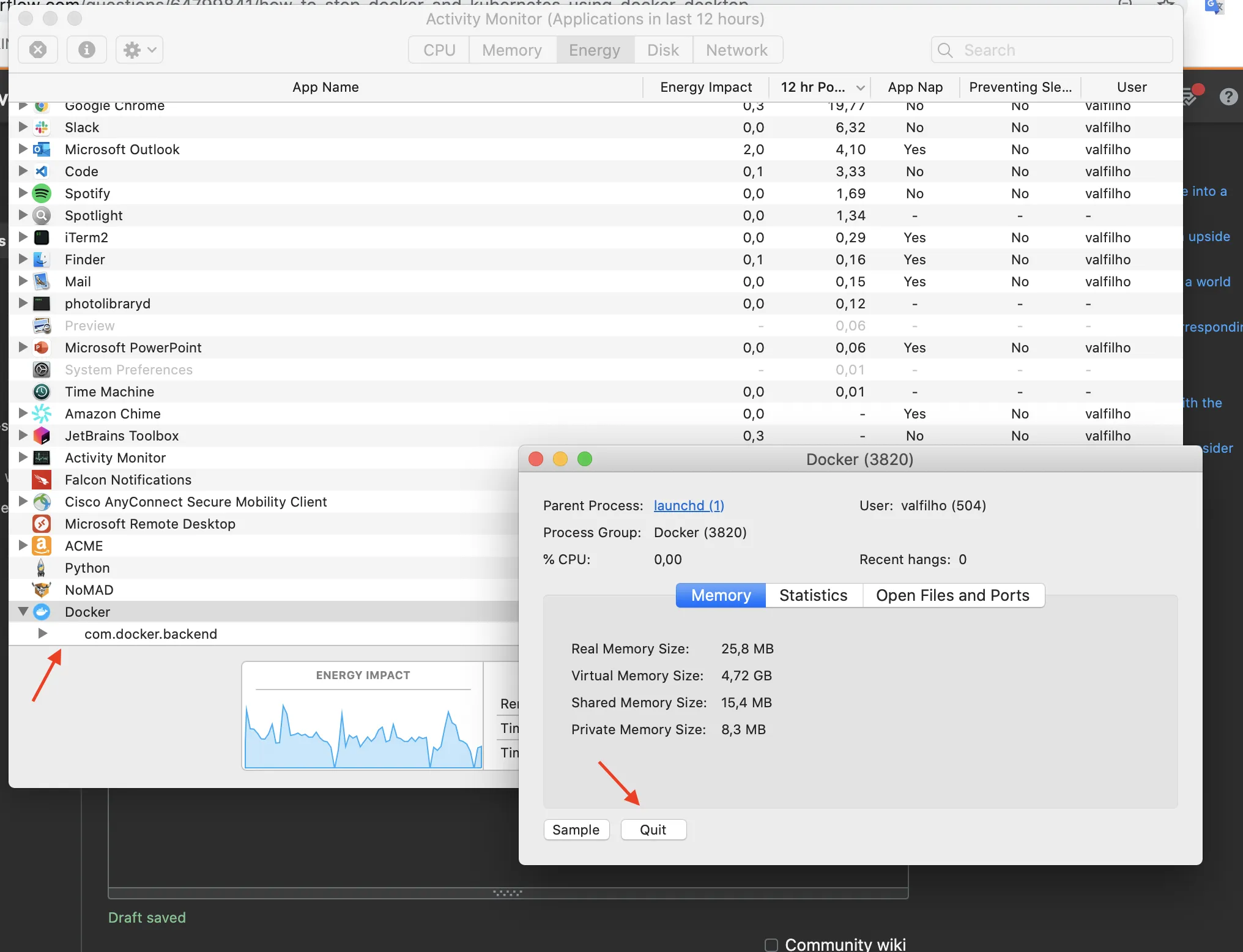Click the Search field
1243x952 pixels.
(1052, 50)
